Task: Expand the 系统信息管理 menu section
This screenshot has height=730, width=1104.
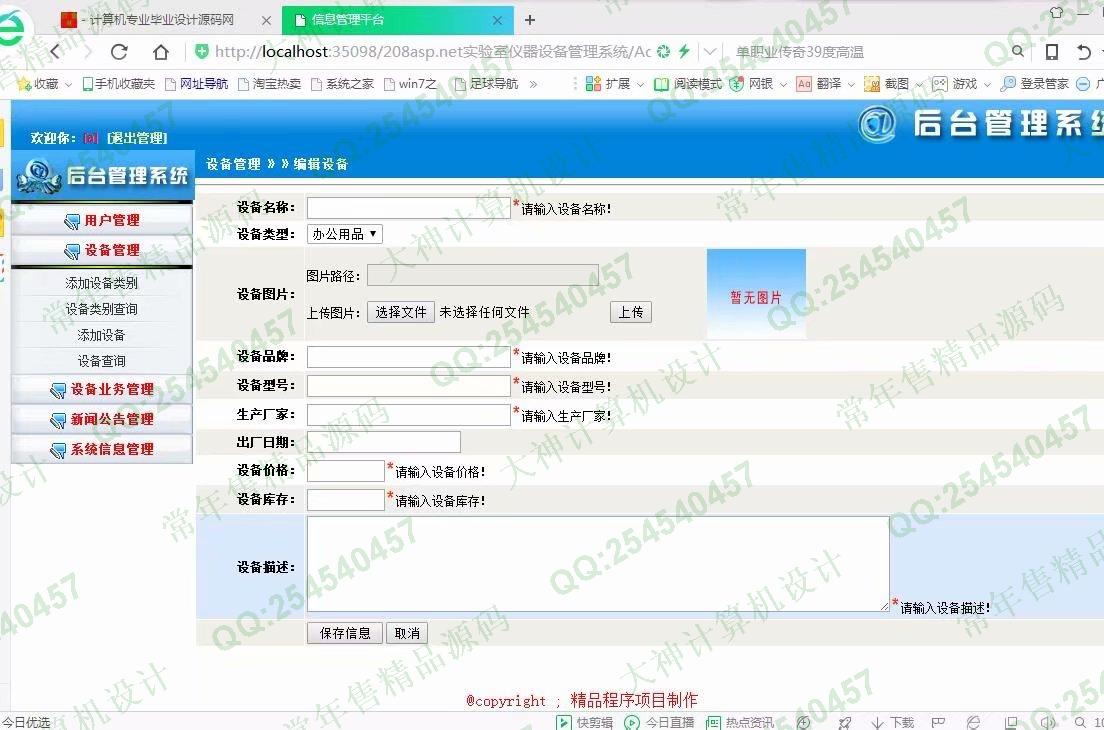Action: (102, 449)
